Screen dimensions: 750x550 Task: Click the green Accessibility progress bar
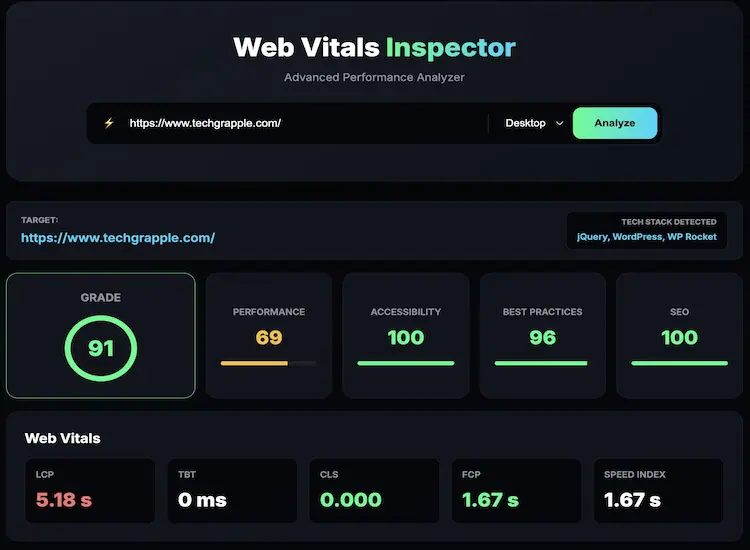[406, 363]
